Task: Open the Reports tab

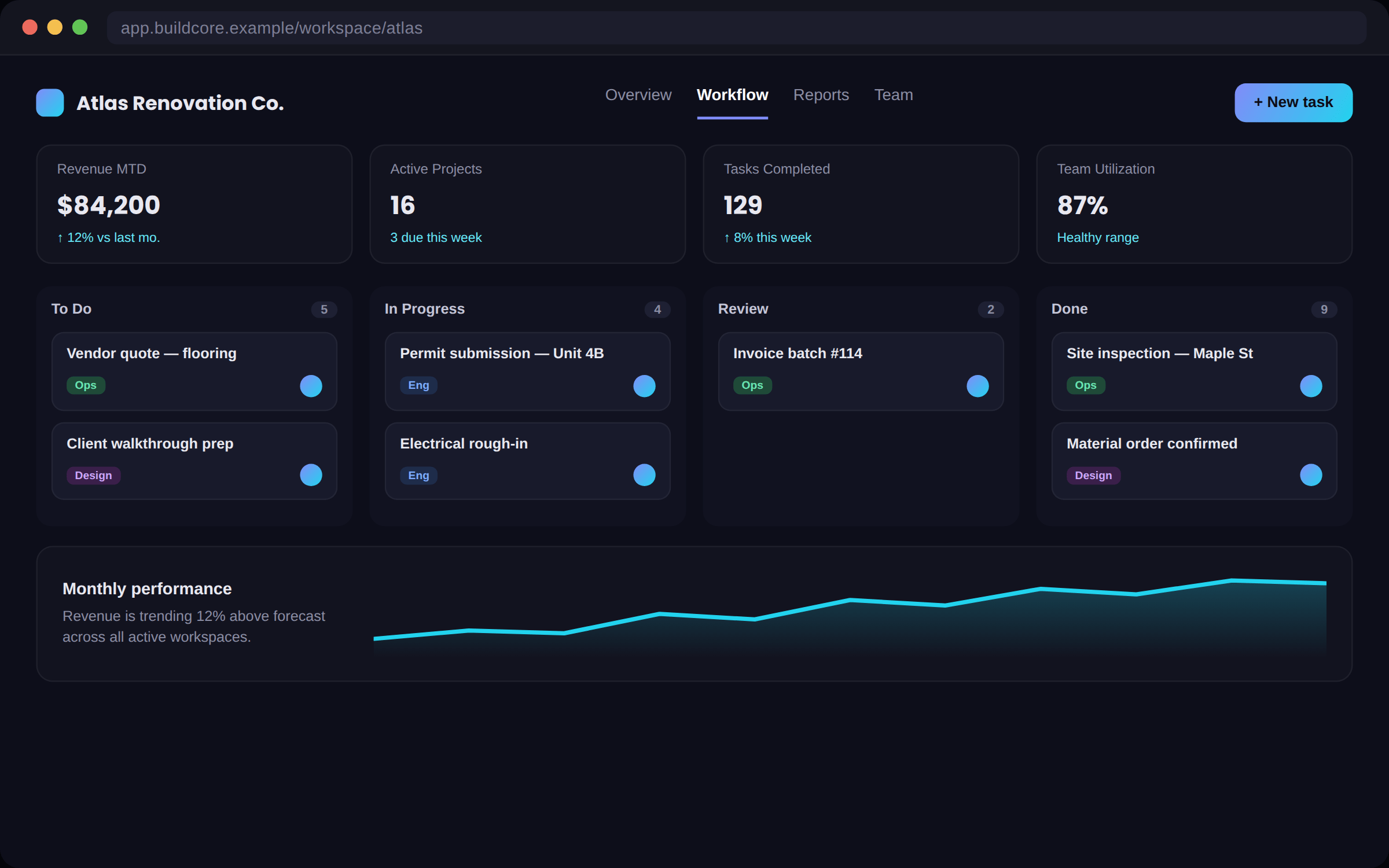Action: coord(821,95)
